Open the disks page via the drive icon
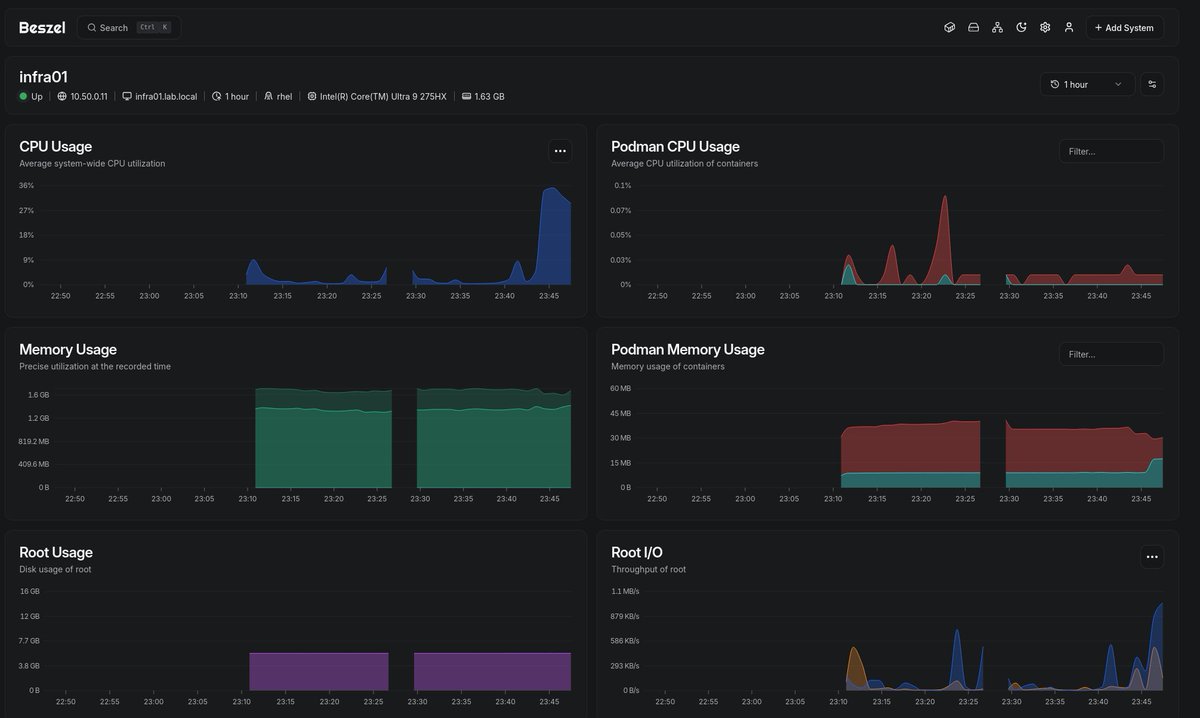Image resolution: width=1200 pixels, height=718 pixels. 973,28
